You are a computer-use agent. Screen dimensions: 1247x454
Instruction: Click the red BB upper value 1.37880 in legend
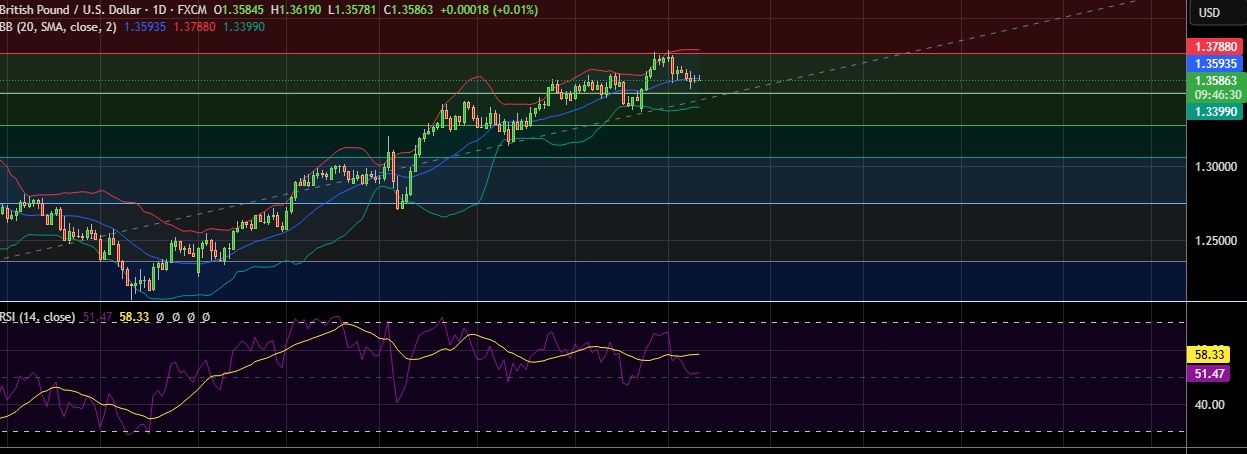195,27
